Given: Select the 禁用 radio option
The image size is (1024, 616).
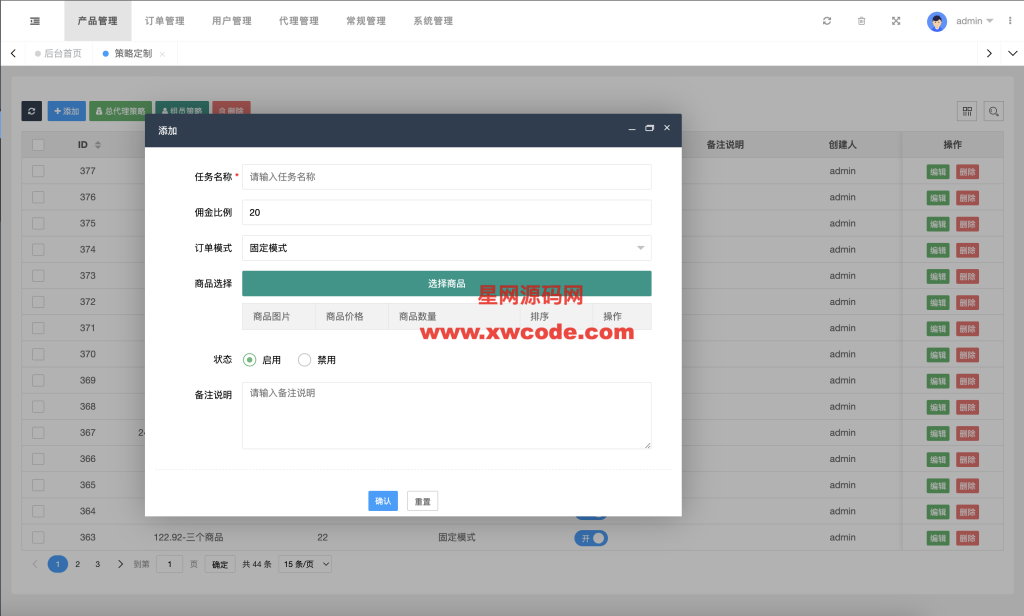Looking at the screenshot, I should click(305, 360).
